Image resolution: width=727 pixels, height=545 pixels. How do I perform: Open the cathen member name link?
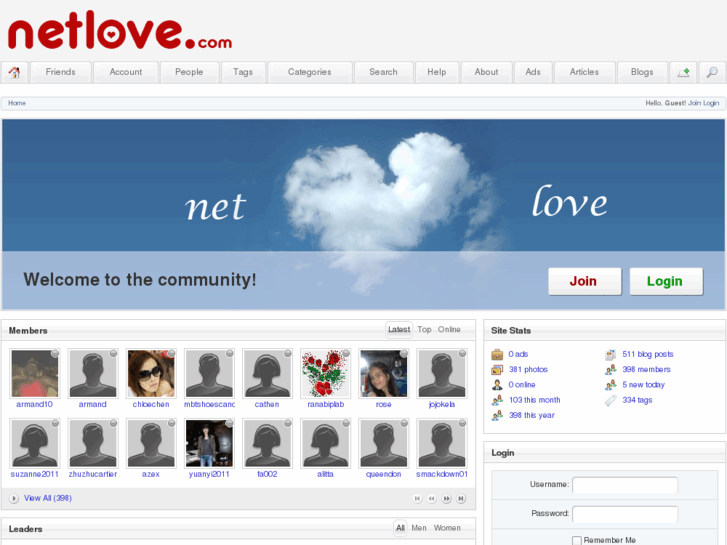coord(267,404)
